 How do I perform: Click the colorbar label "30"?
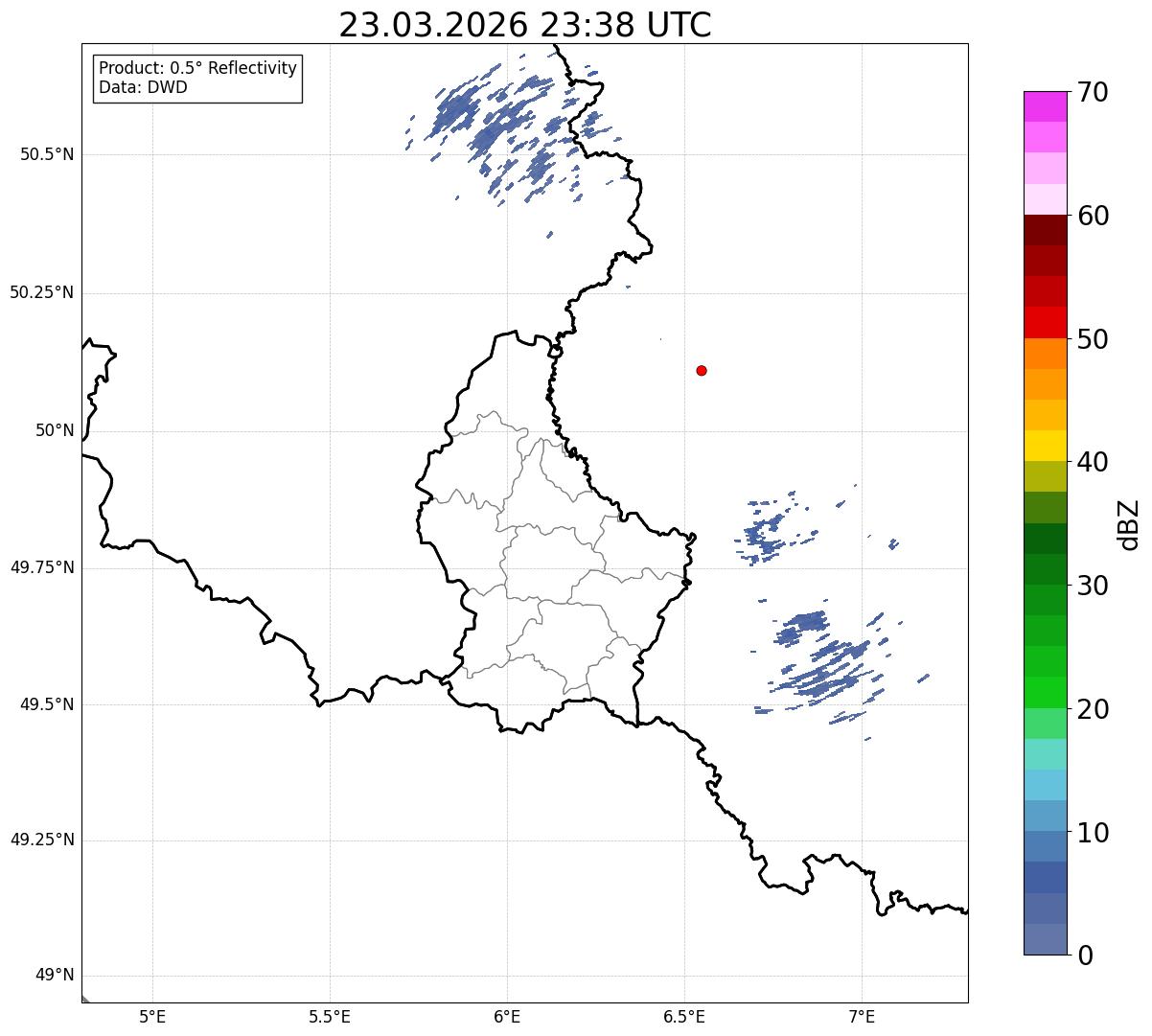tap(1093, 586)
